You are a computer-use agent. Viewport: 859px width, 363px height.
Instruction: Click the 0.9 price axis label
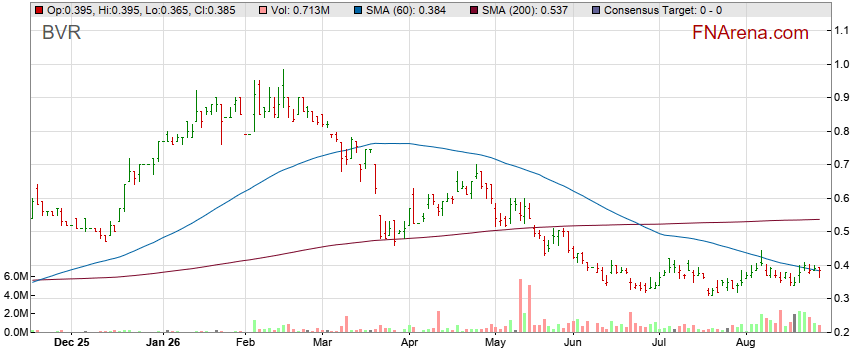[842, 98]
